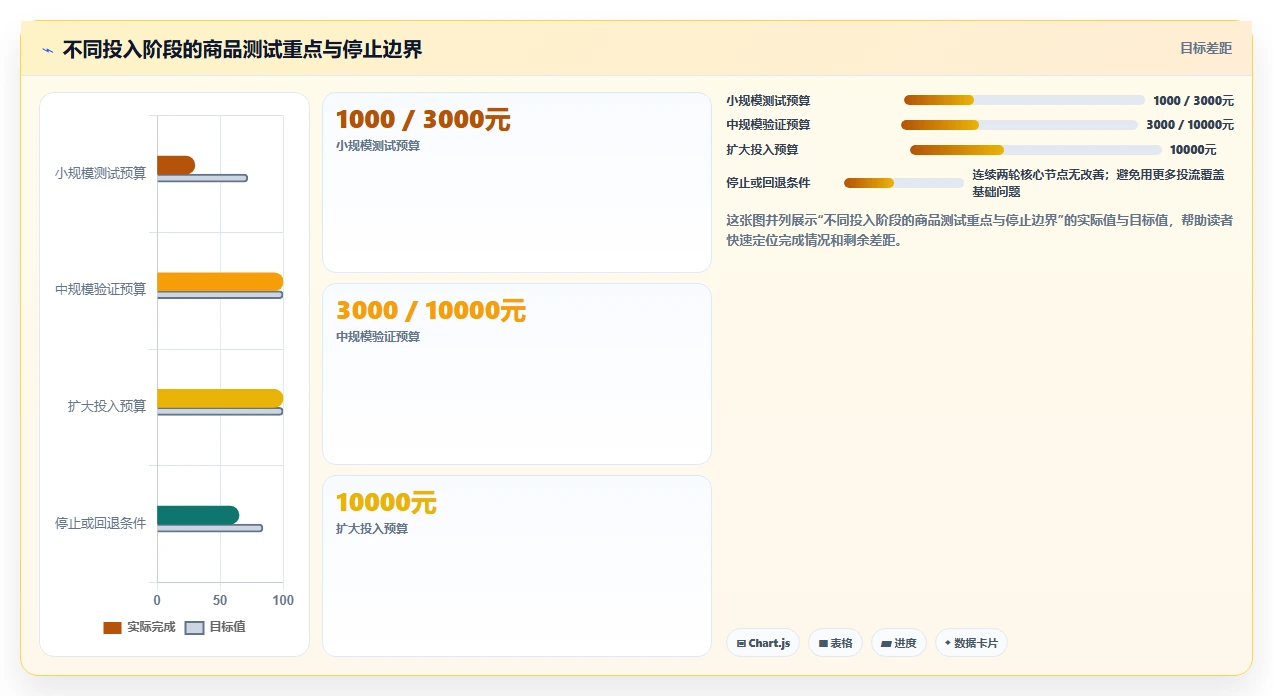Click the progress value 1000 / 3000元
Screen dimensions: 1273x696
(x=1193, y=100)
